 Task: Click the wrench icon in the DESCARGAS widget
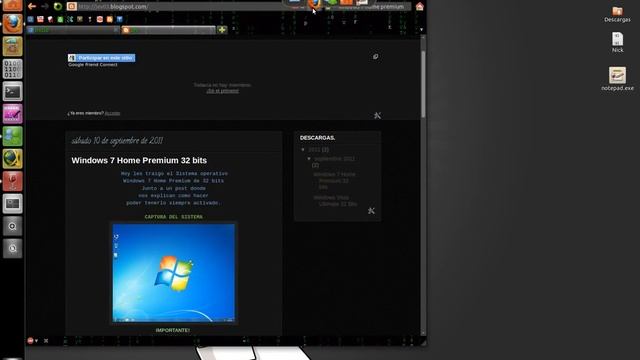click(371, 211)
